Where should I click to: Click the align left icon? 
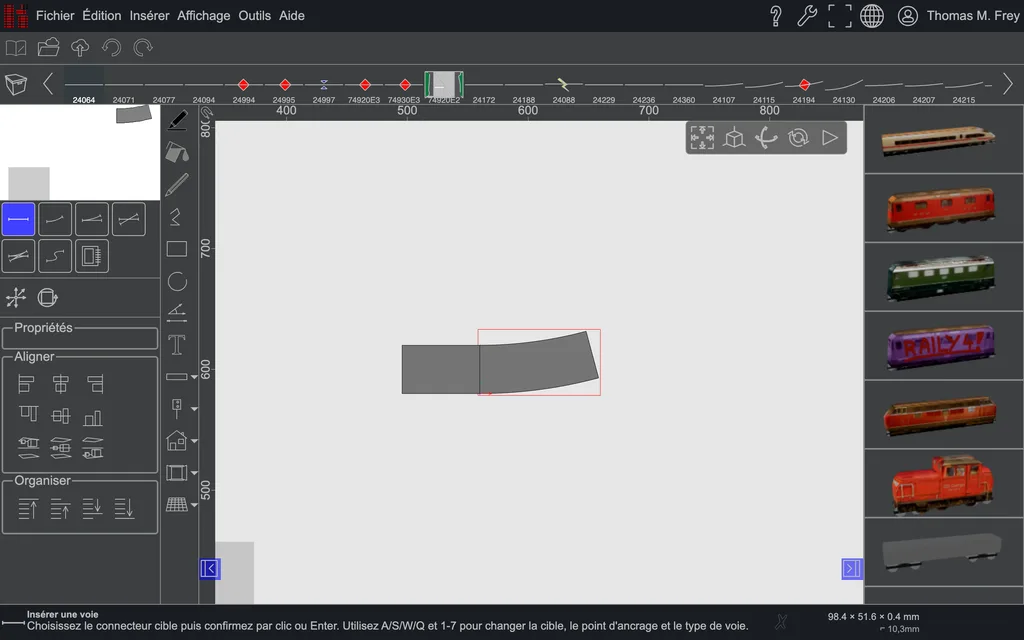pos(26,384)
